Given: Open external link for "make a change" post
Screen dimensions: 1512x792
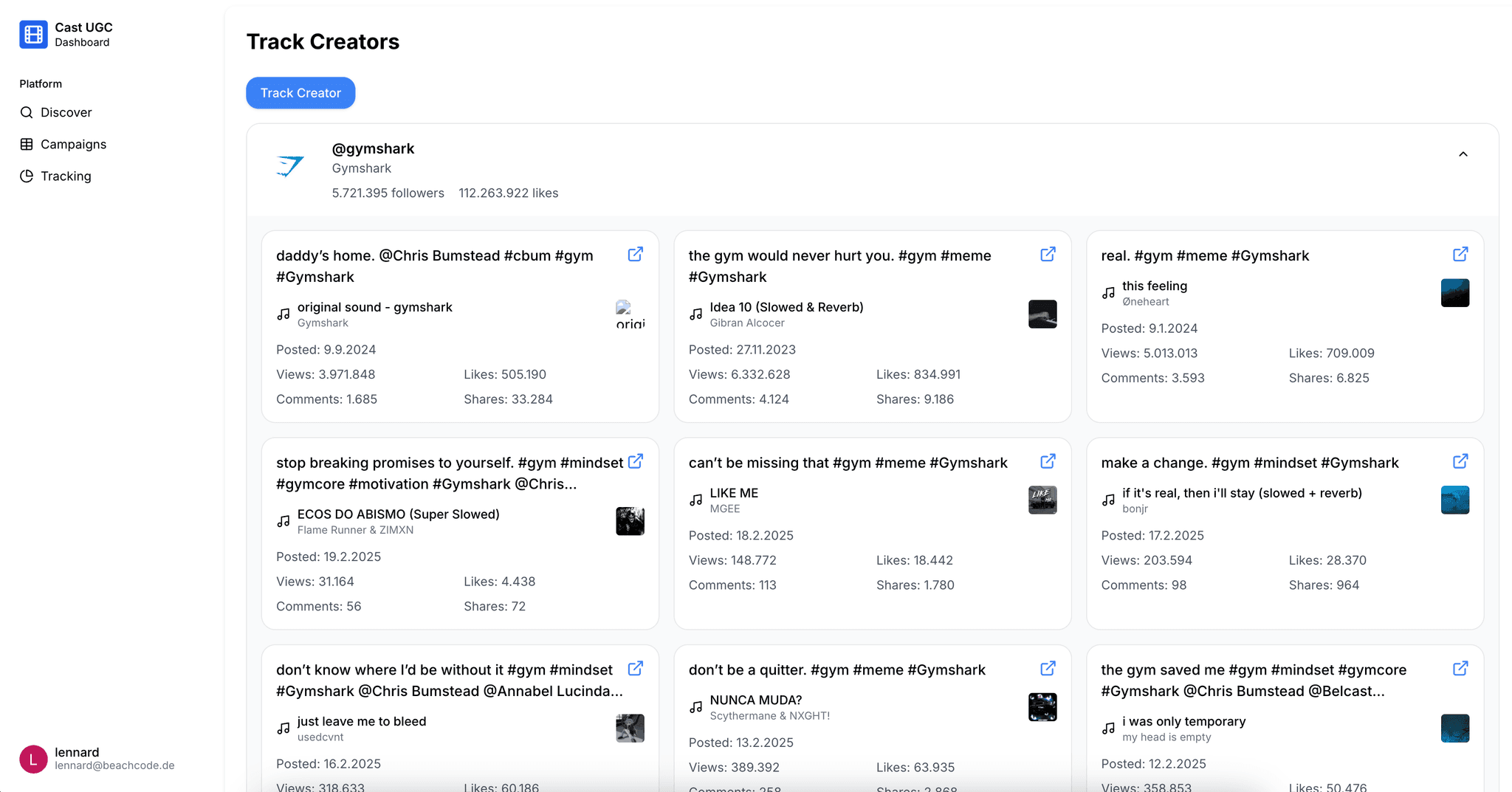Looking at the screenshot, I should [x=1460, y=461].
